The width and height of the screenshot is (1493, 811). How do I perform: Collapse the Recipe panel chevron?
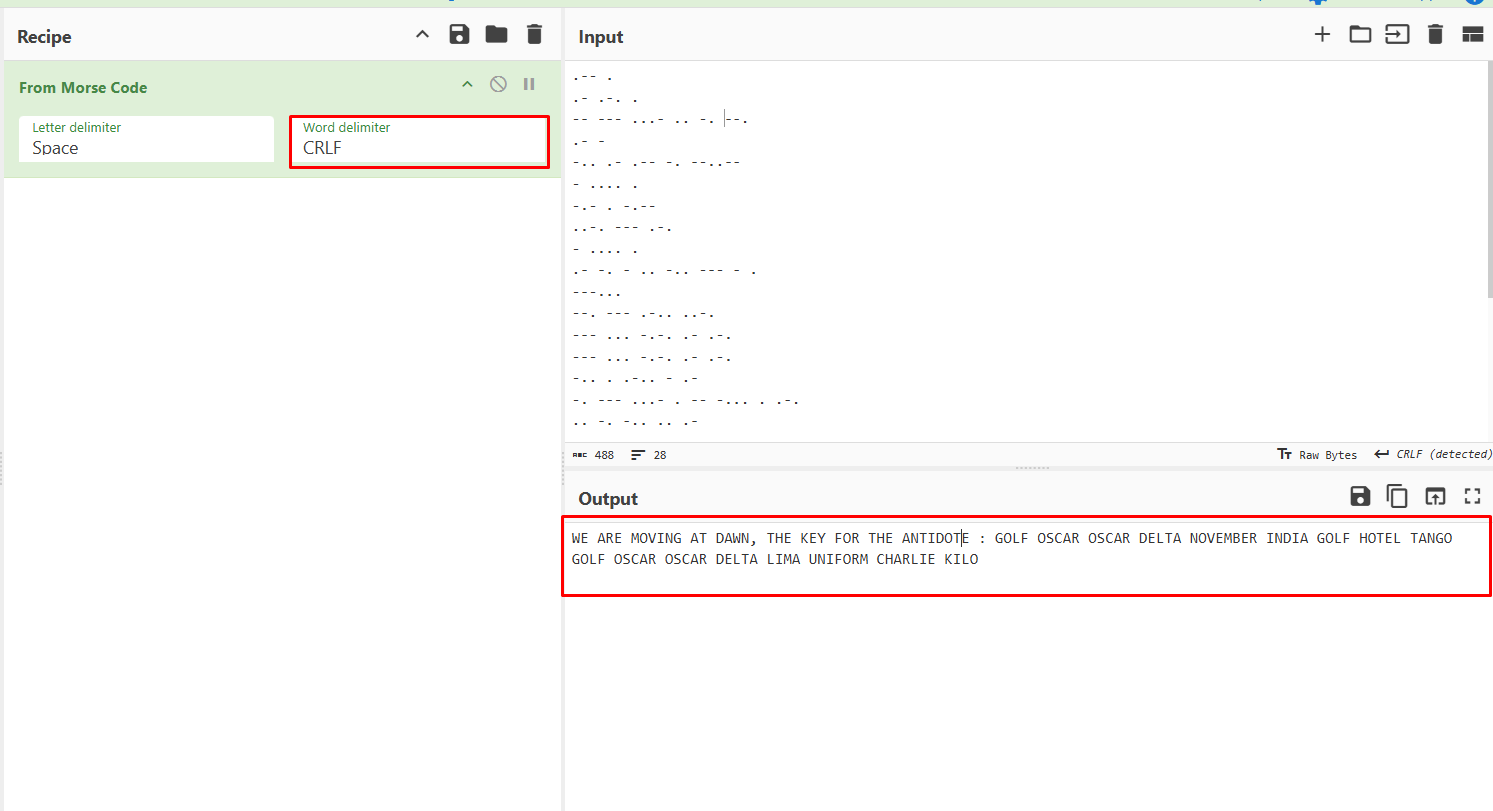[422, 35]
